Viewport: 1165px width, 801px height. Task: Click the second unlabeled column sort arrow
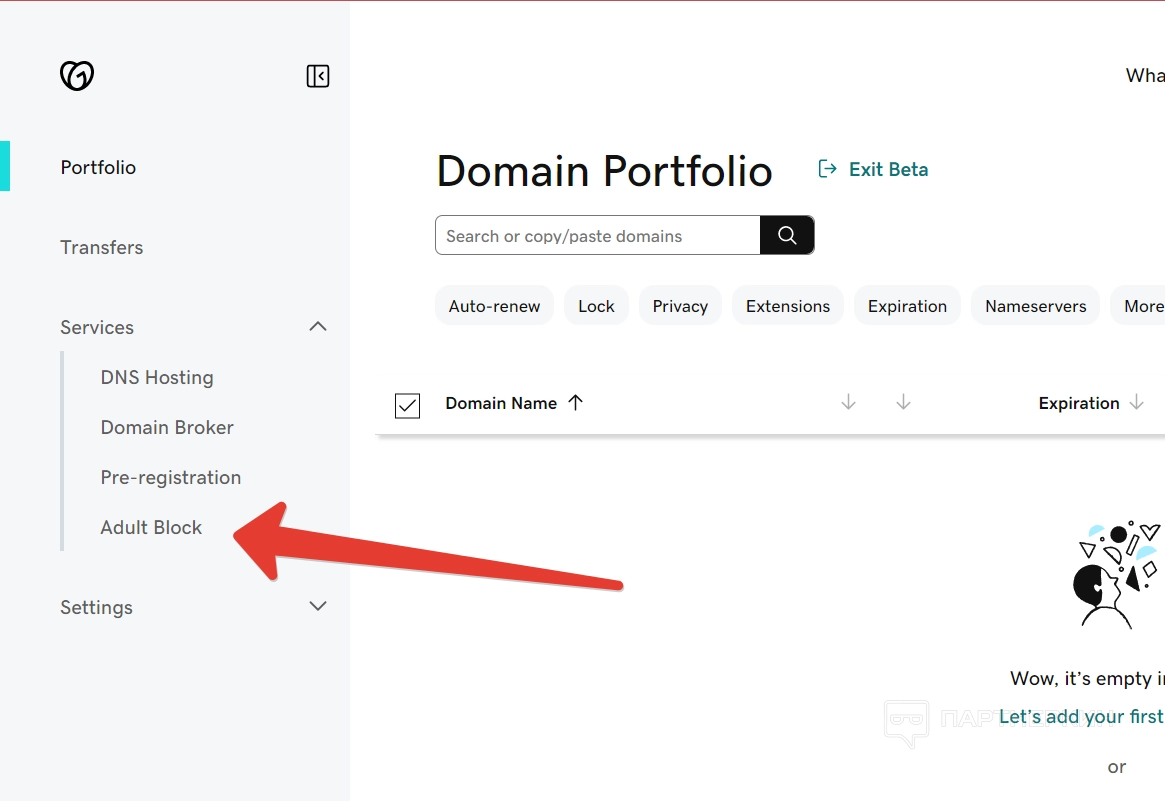903,402
